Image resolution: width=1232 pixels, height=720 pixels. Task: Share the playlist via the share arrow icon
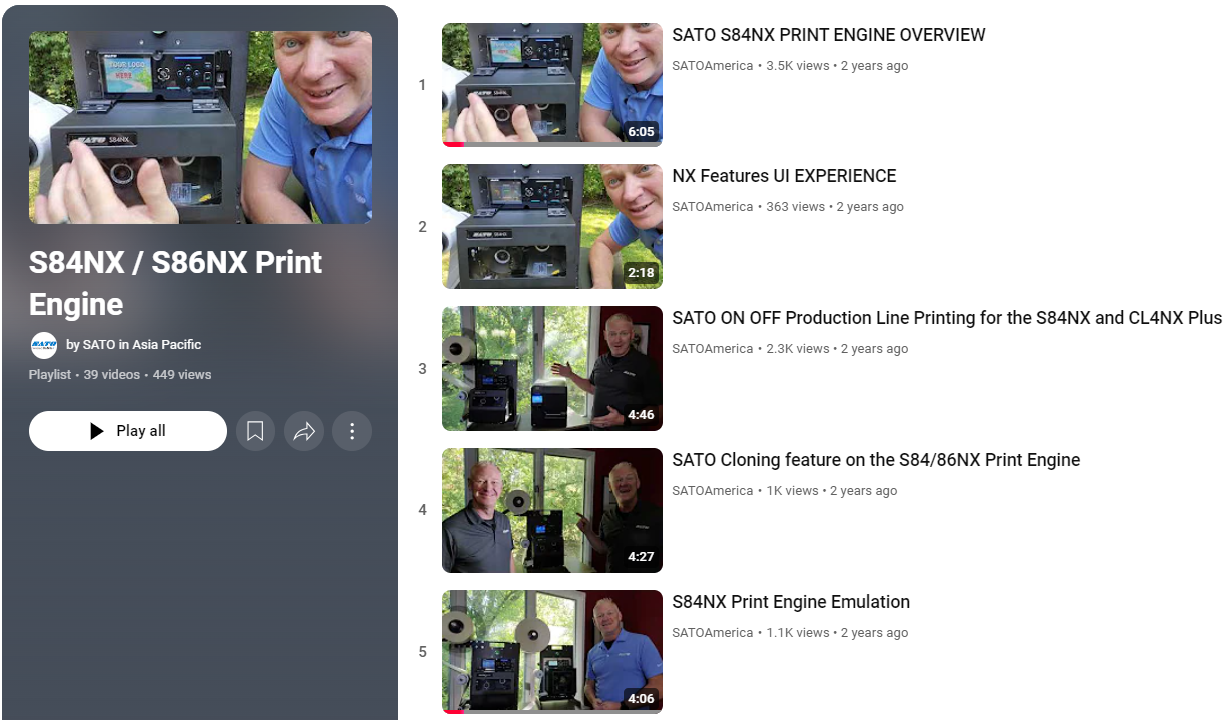pos(304,431)
